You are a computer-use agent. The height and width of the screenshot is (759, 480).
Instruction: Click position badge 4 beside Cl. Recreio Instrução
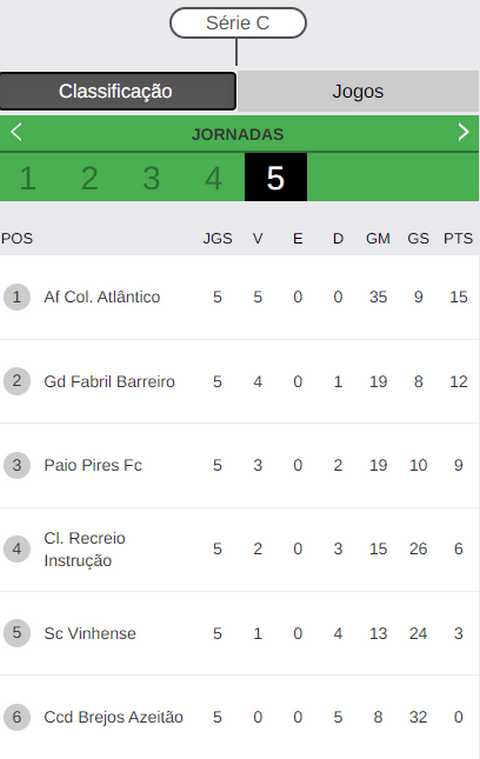(17, 549)
